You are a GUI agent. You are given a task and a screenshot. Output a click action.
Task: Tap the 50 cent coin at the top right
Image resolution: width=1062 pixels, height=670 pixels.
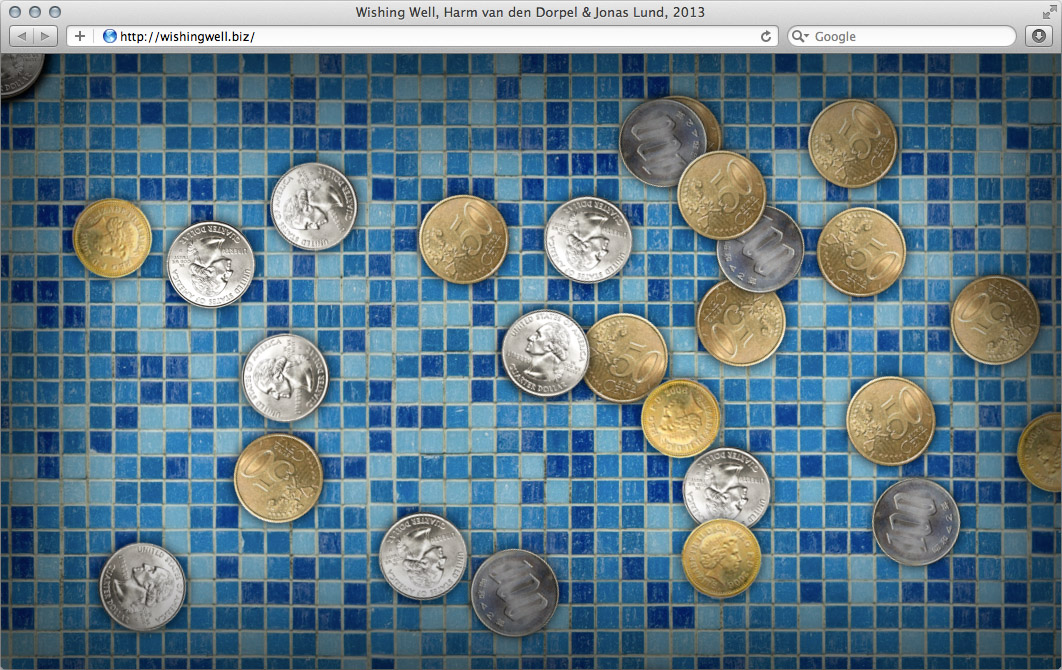click(x=853, y=143)
